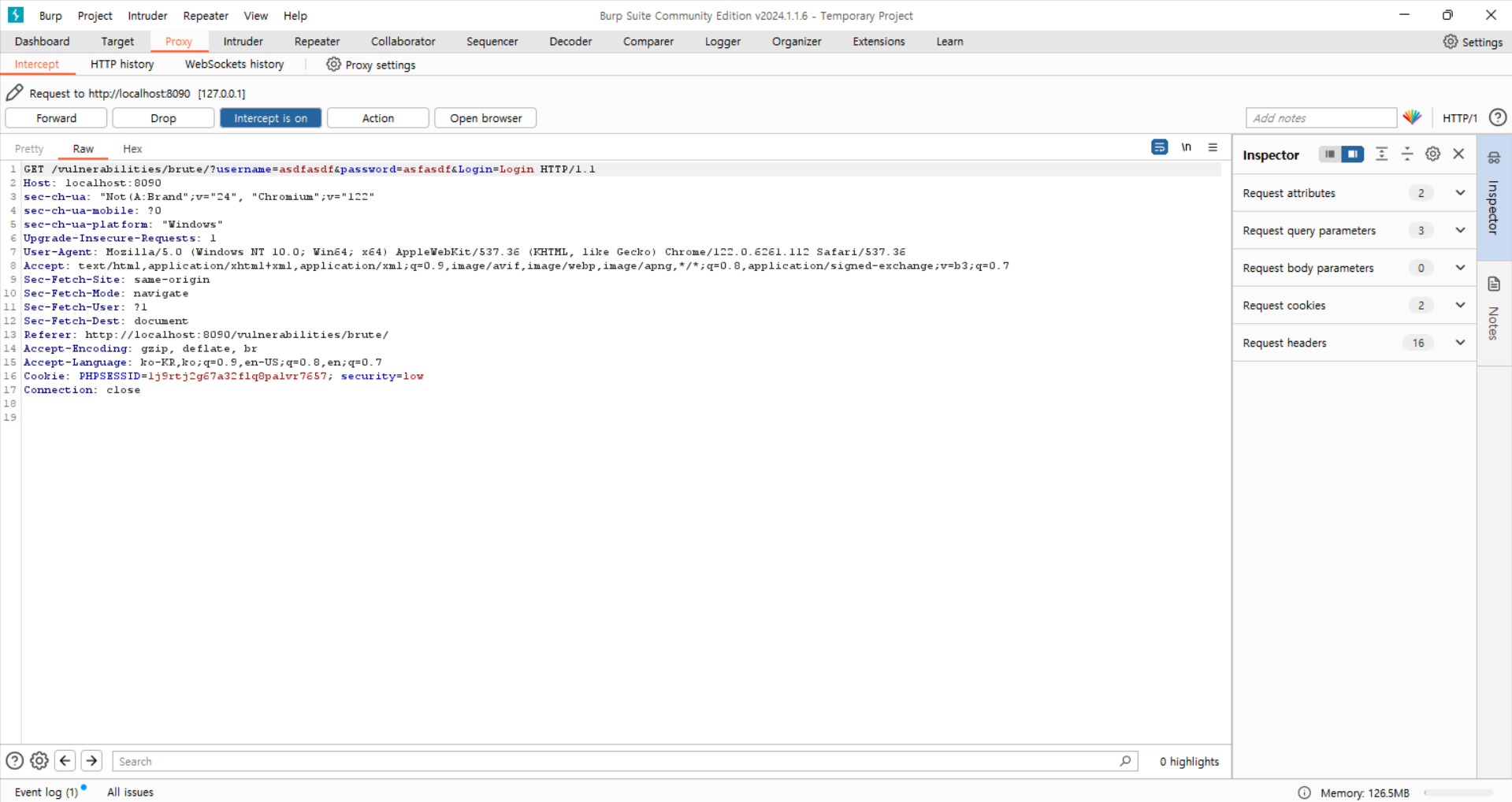Viewport: 1512px width, 802px height.
Task: Open search settings gear at bottom left
Action: tap(39, 761)
